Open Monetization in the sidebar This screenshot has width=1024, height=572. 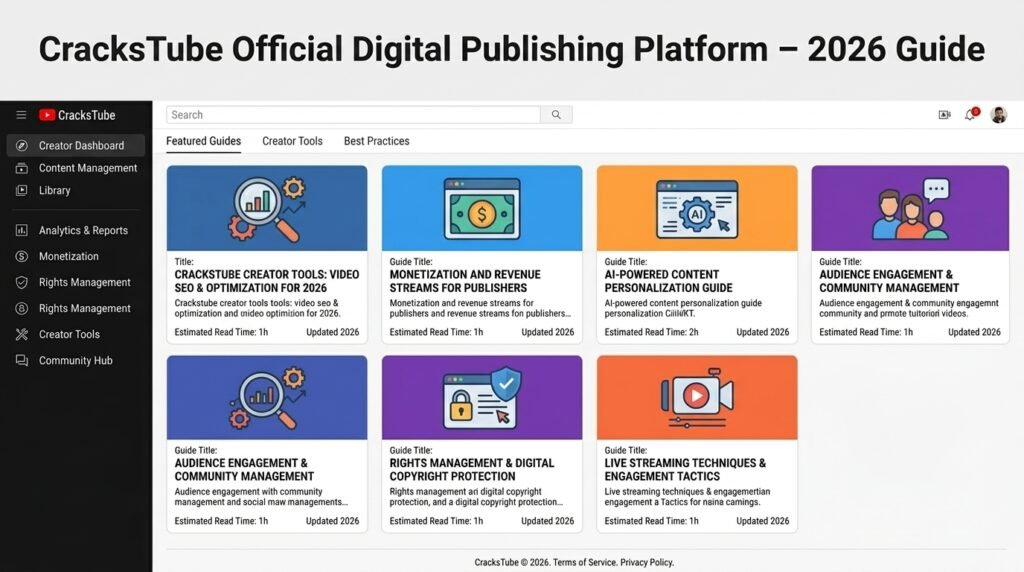(76, 257)
